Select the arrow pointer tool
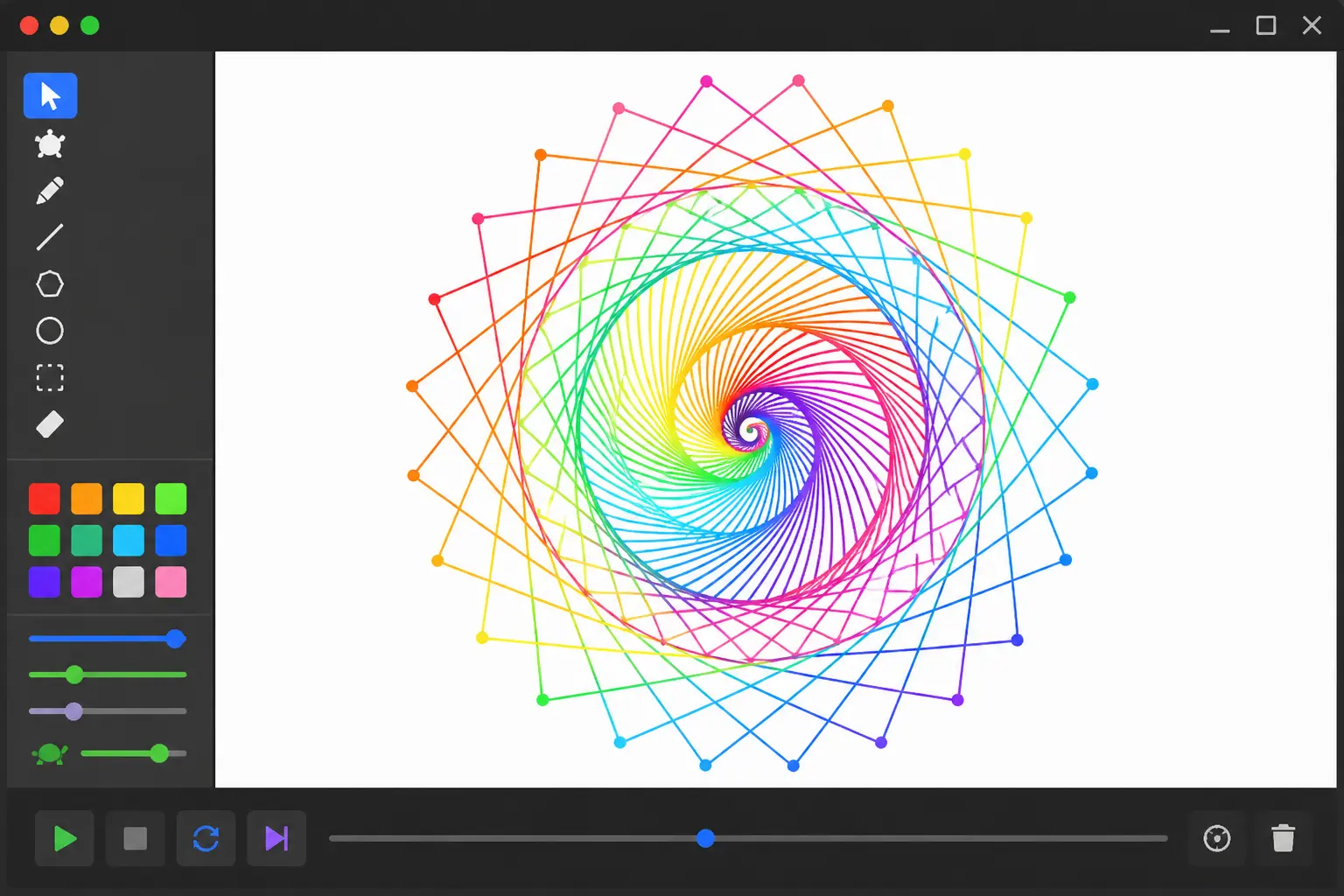The height and width of the screenshot is (896, 1344). coord(50,95)
